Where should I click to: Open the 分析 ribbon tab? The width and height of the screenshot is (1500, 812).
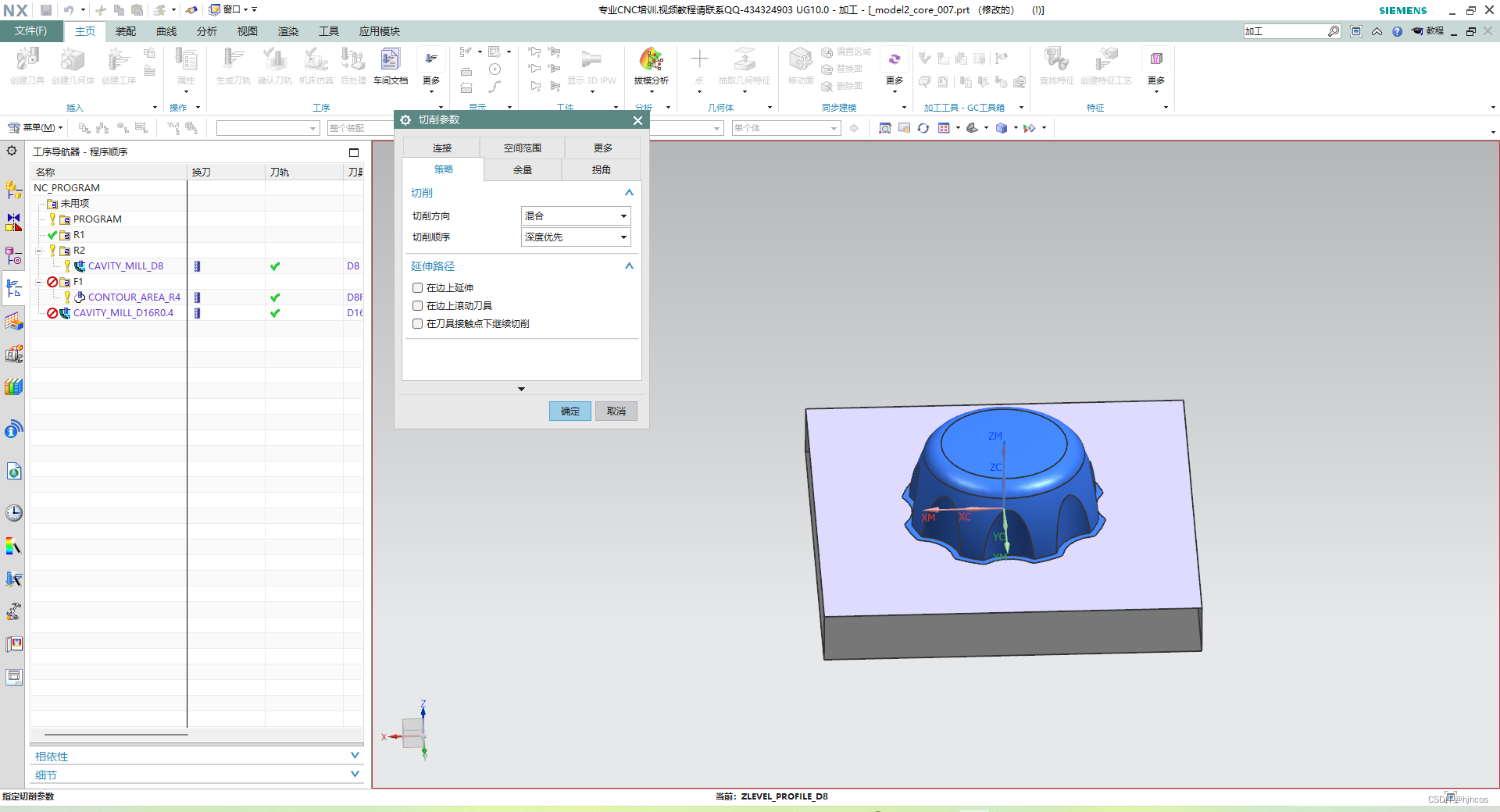click(207, 31)
